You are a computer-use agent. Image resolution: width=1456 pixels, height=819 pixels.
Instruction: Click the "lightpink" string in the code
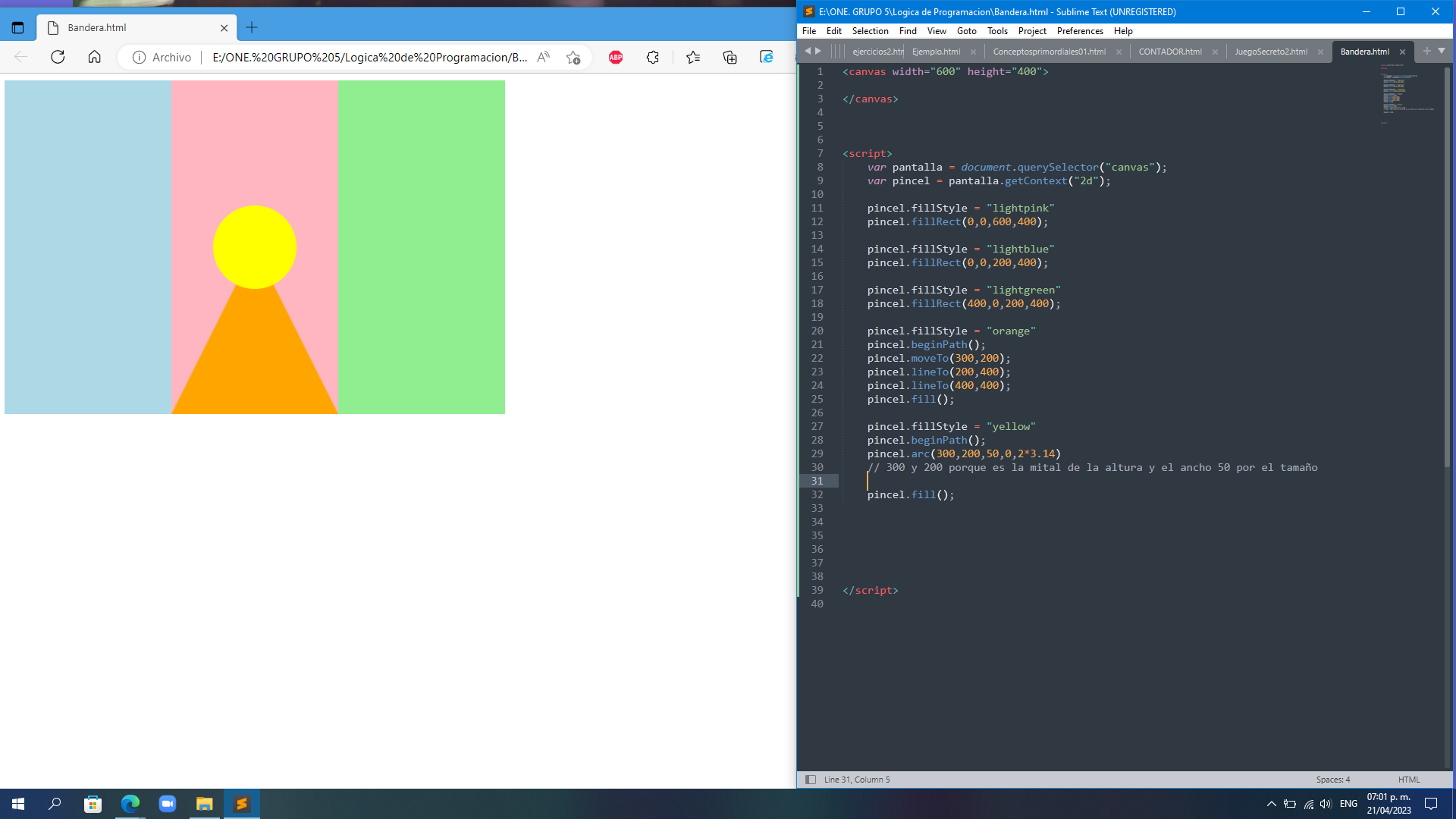(x=1020, y=208)
